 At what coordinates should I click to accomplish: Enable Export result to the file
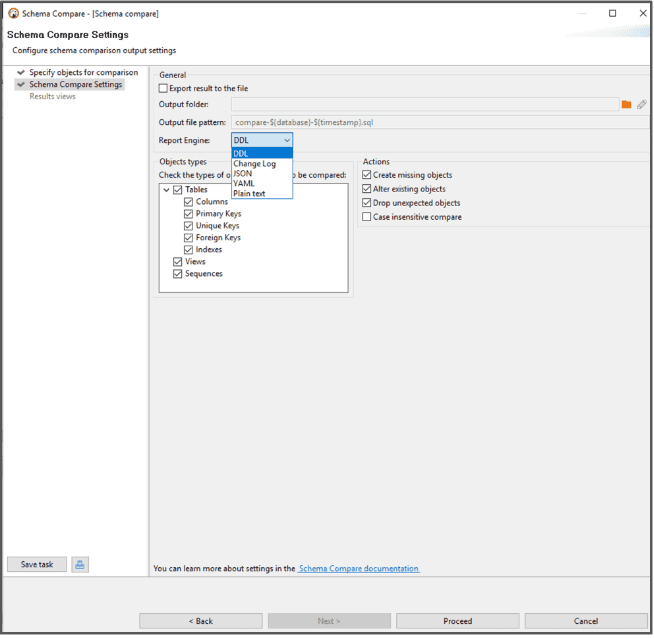(164, 88)
